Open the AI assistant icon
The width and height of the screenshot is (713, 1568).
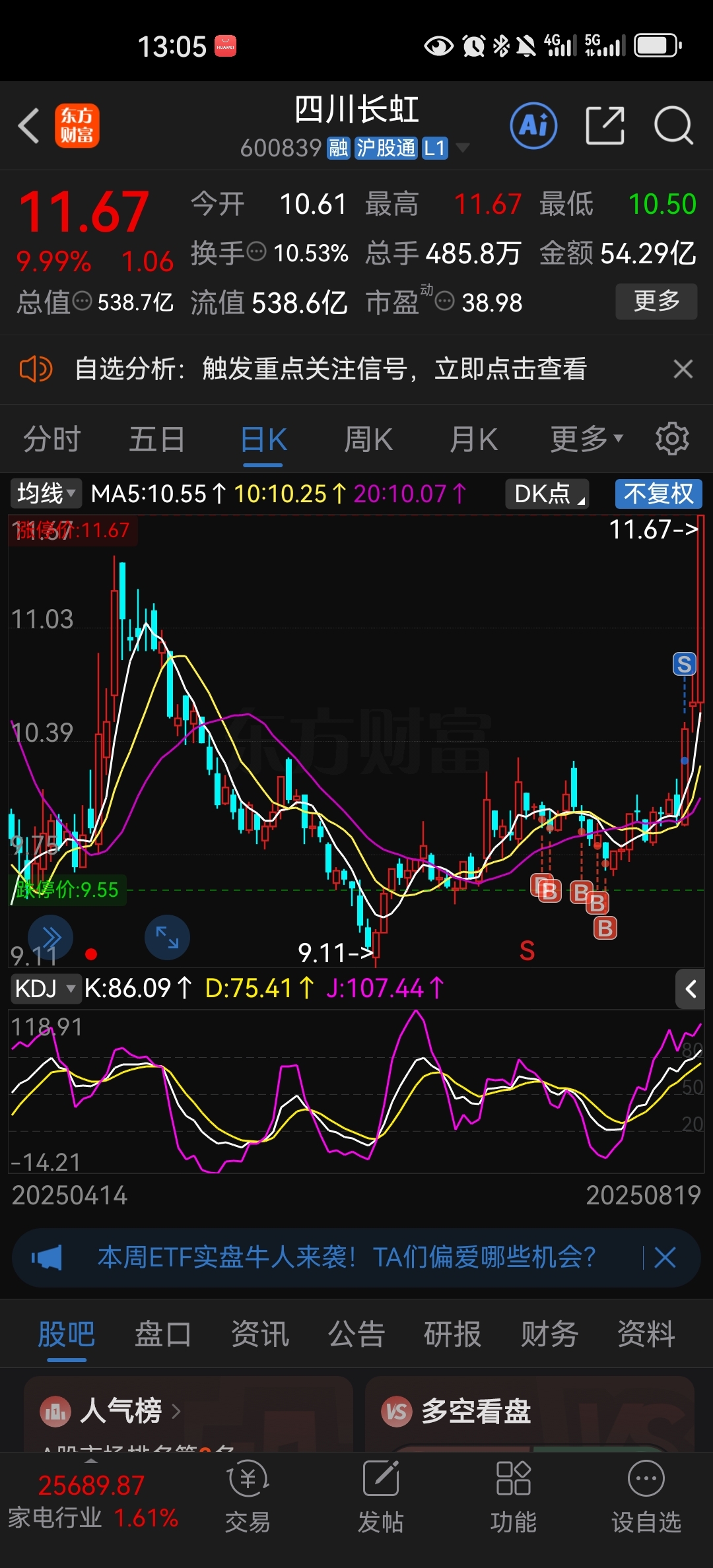pos(533,125)
